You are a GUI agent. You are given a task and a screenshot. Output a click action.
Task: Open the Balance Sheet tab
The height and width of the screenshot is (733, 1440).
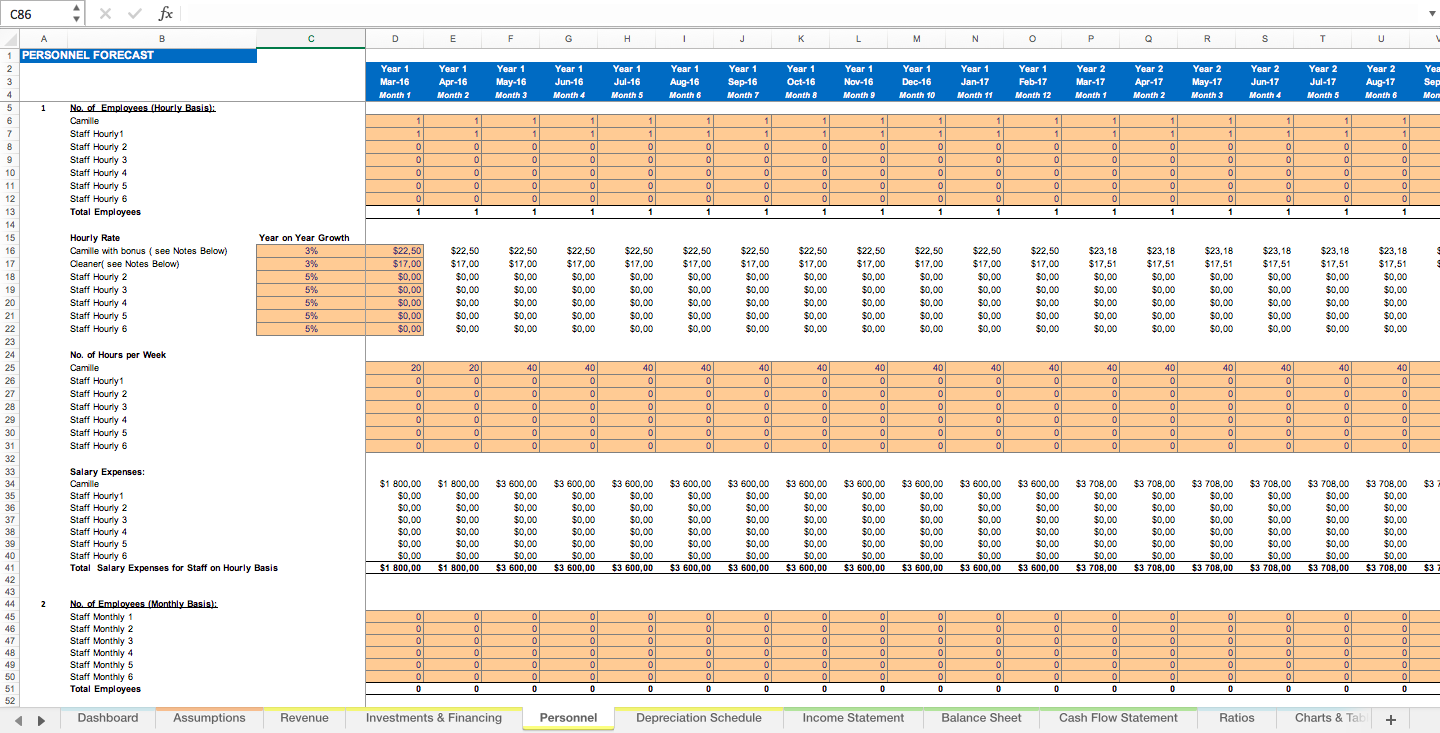point(980,718)
